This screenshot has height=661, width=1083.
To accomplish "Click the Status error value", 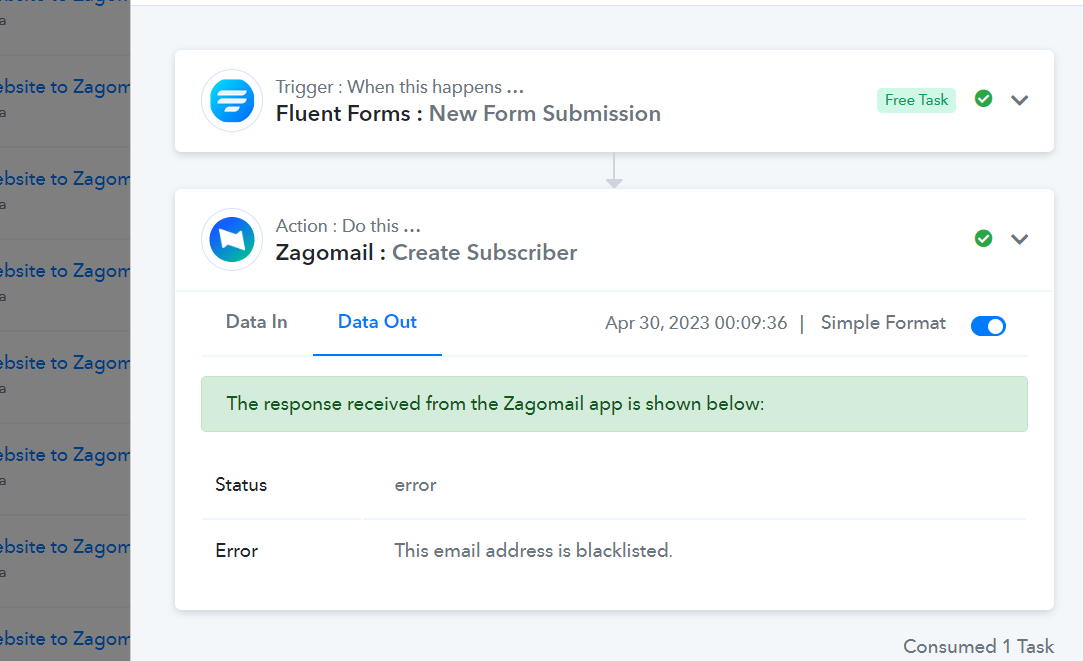I will click(415, 485).
